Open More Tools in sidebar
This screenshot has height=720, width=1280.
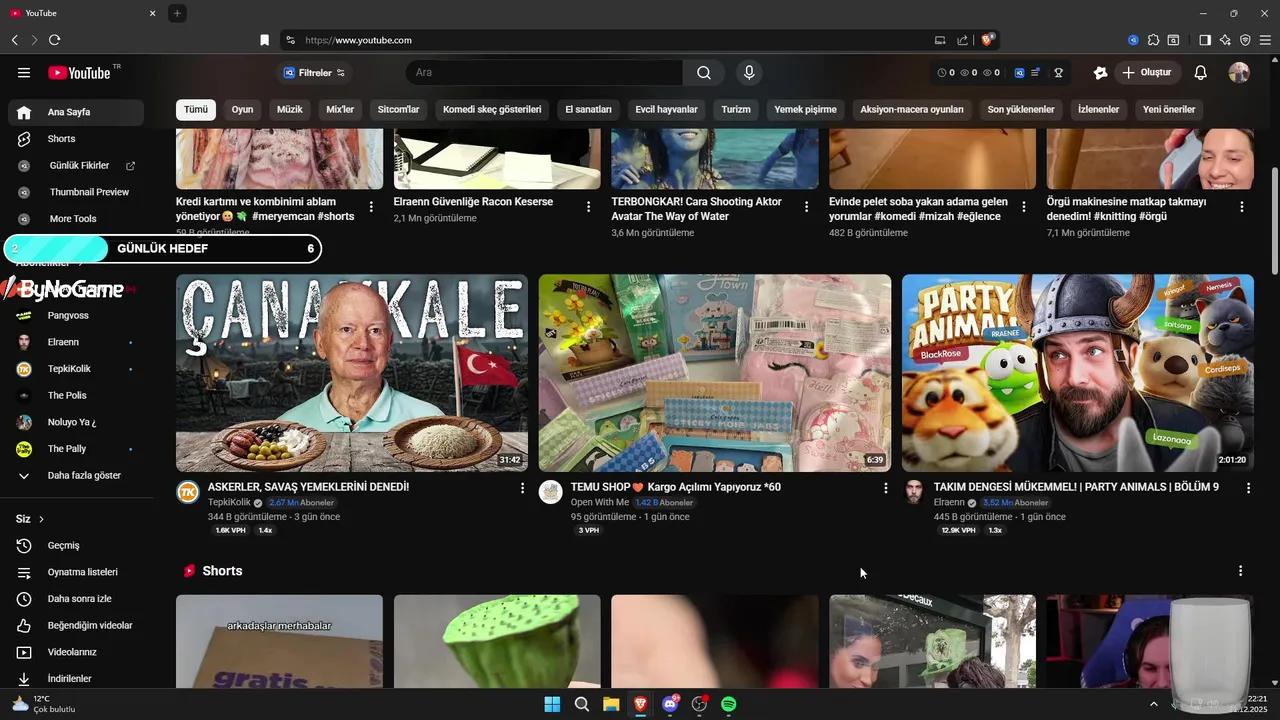click(75, 219)
